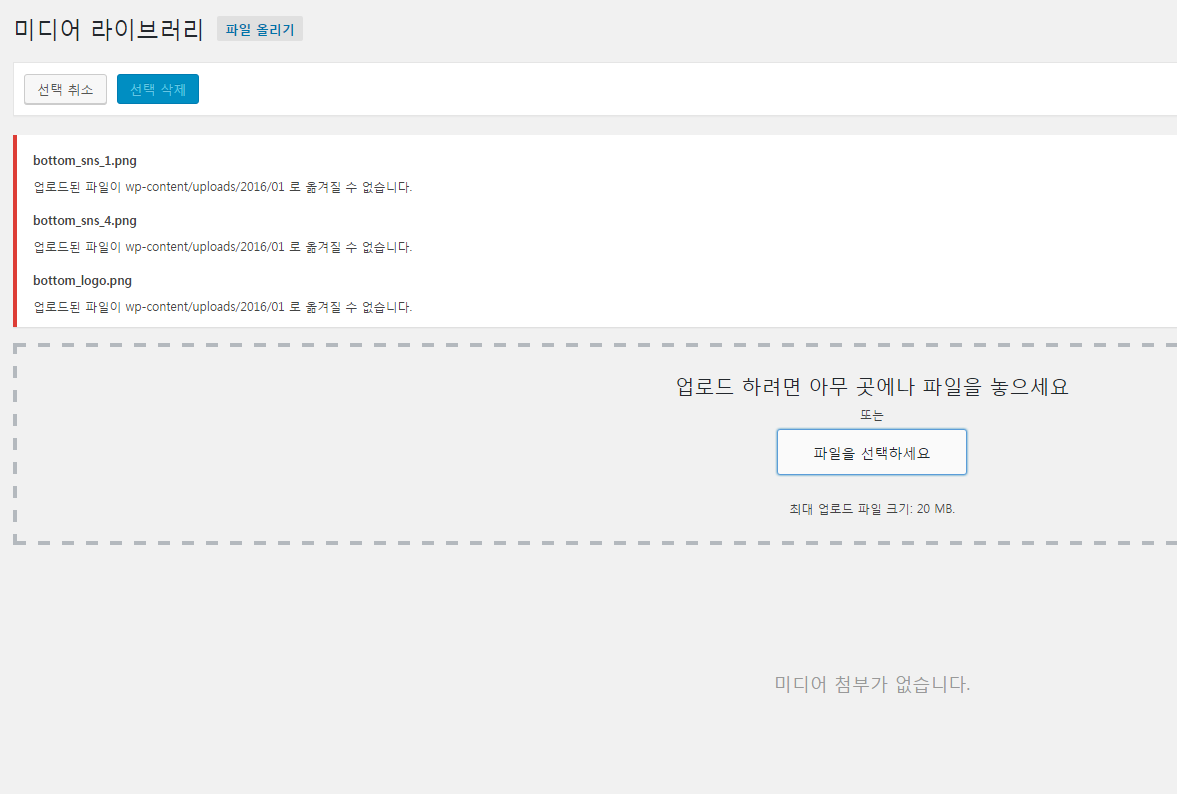This screenshot has width=1177, height=794.
Task: Click the blue 선택 삭제 button
Action: [158, 89]
